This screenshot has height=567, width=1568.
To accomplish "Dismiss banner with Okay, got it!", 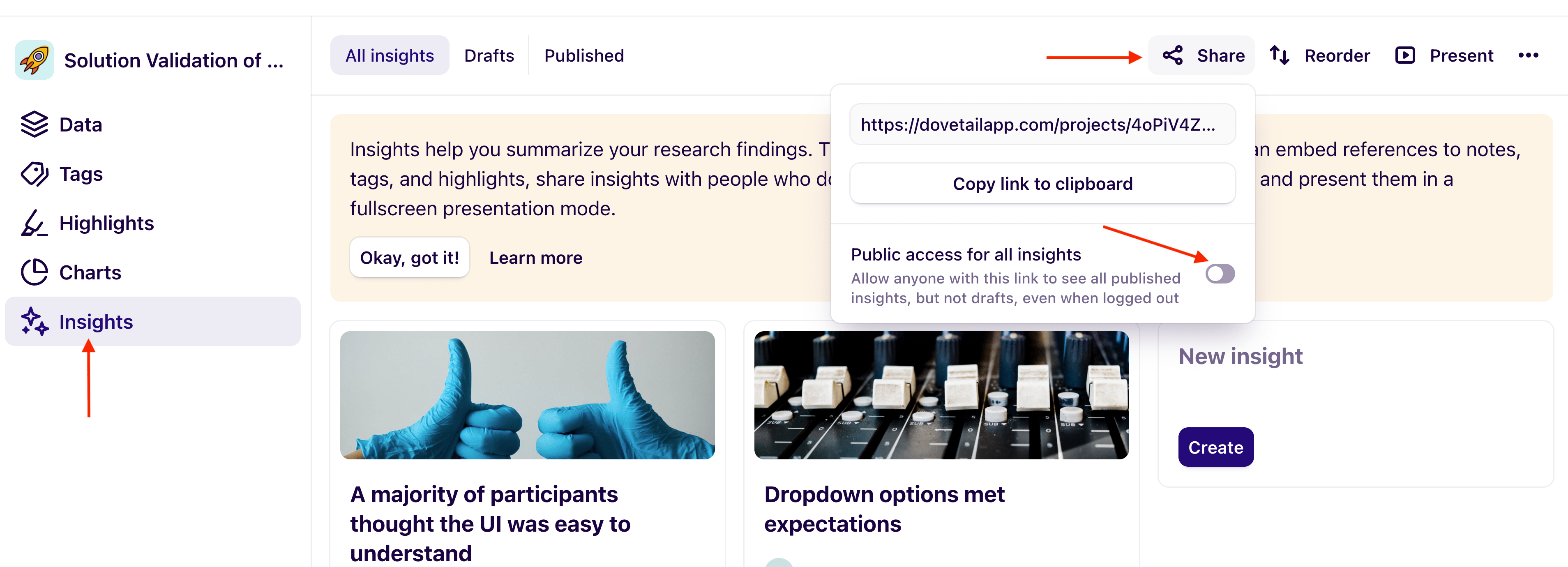I will (409, 257).
